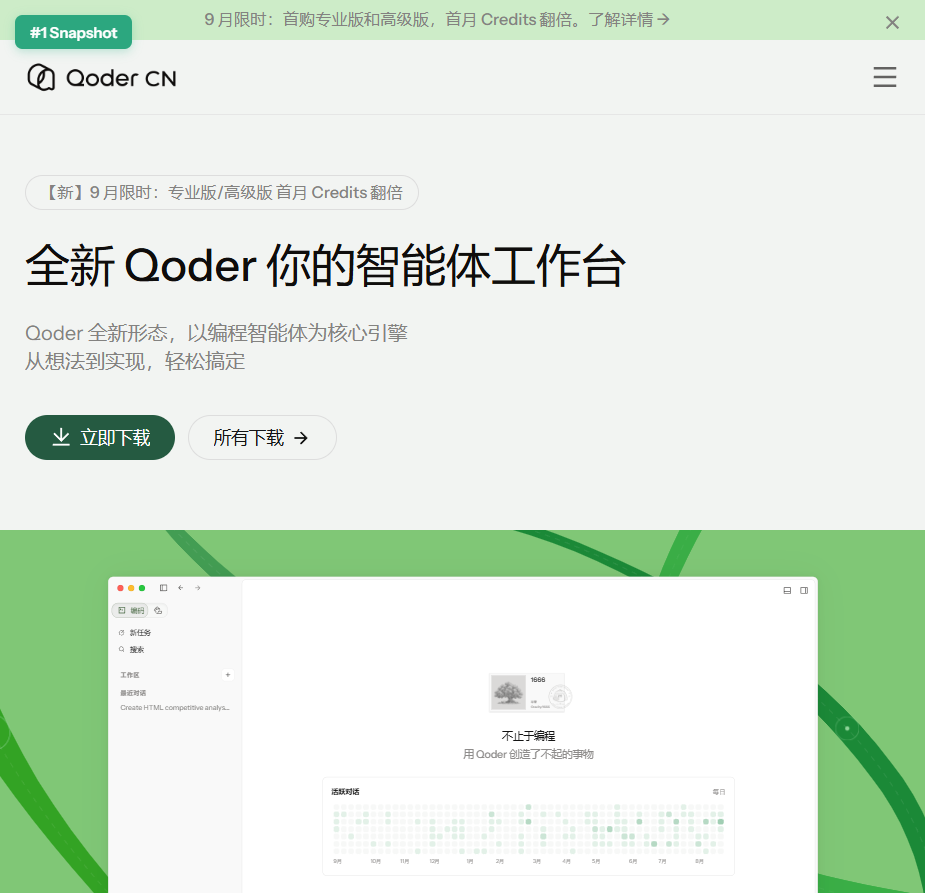Image resolution: width=925 pixels, height=893 pixels.
Task: Toggle sidebar icon in app preview
Action: 163,587
